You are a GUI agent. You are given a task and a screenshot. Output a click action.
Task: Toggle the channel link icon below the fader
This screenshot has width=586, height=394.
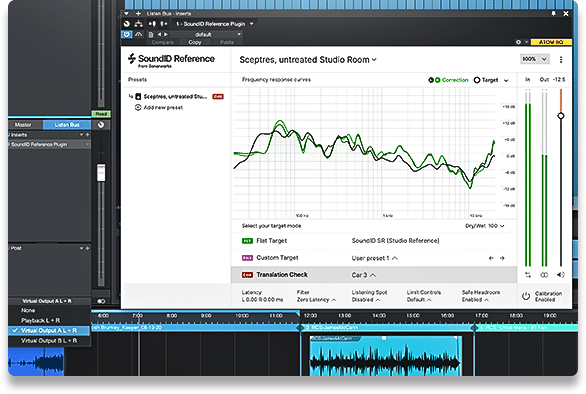point(101,301)
